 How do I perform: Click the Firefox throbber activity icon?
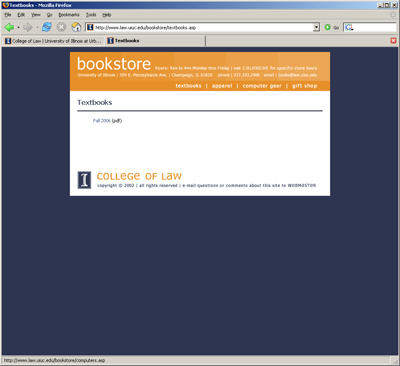pos(393,15)
